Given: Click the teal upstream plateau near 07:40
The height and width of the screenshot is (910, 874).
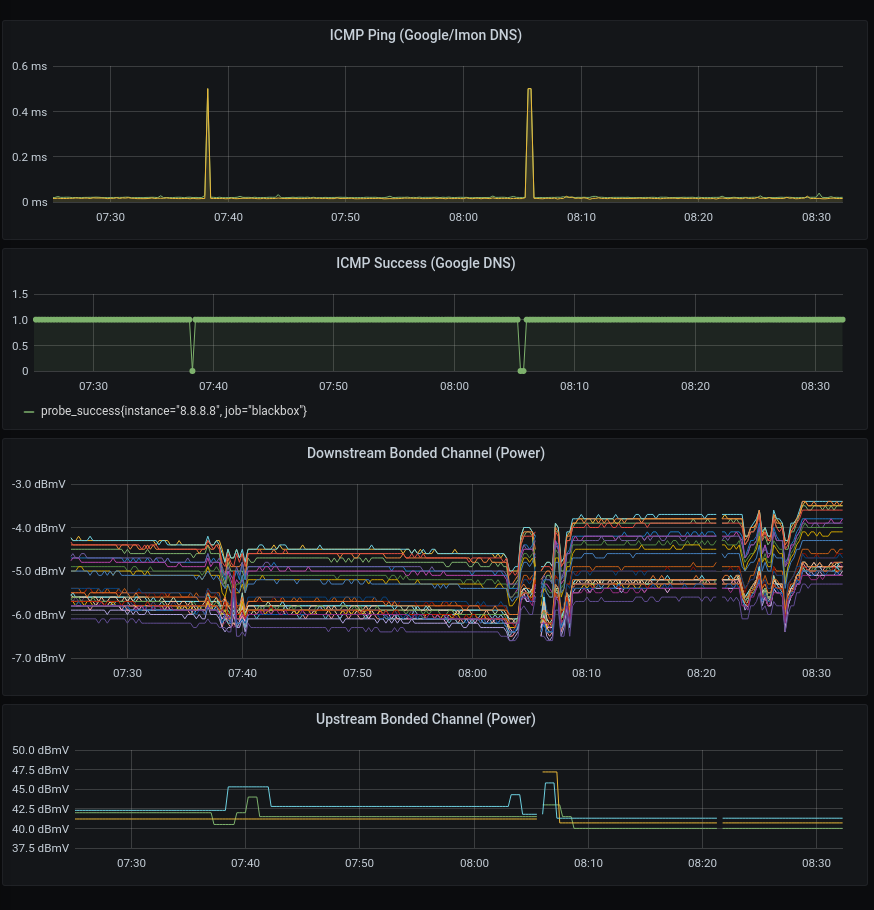Looking at the screenshot, I should [x=248, y=787].
